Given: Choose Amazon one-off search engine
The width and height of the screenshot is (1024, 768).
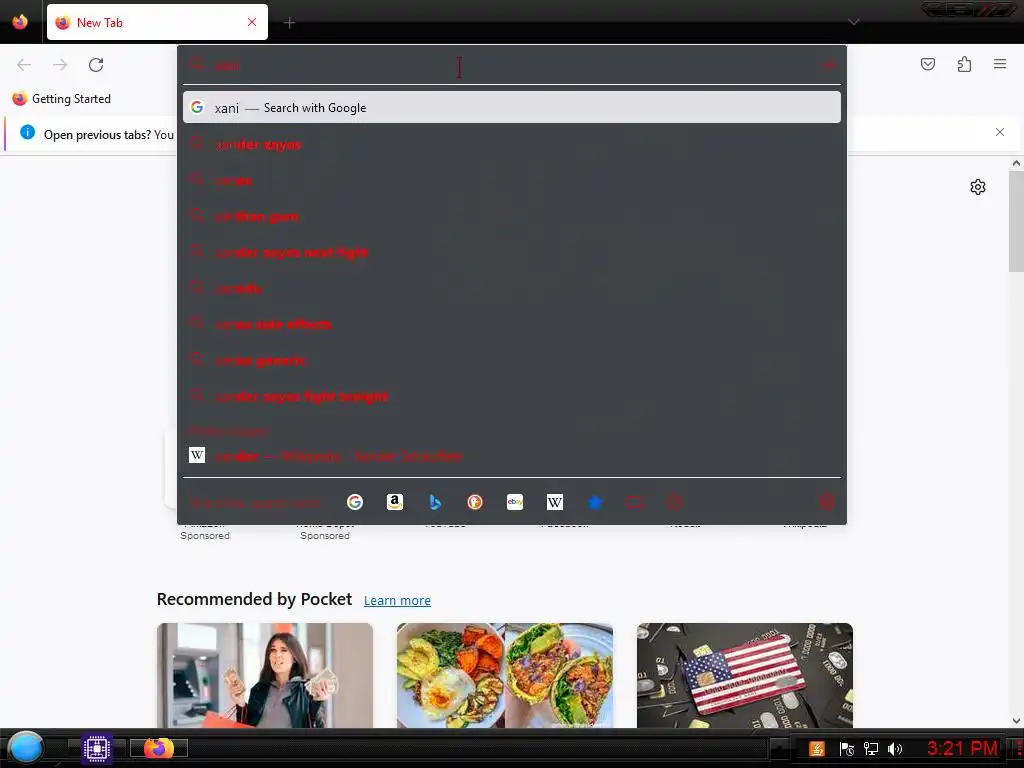Looking at the screenshot, I should click(394, 502).
